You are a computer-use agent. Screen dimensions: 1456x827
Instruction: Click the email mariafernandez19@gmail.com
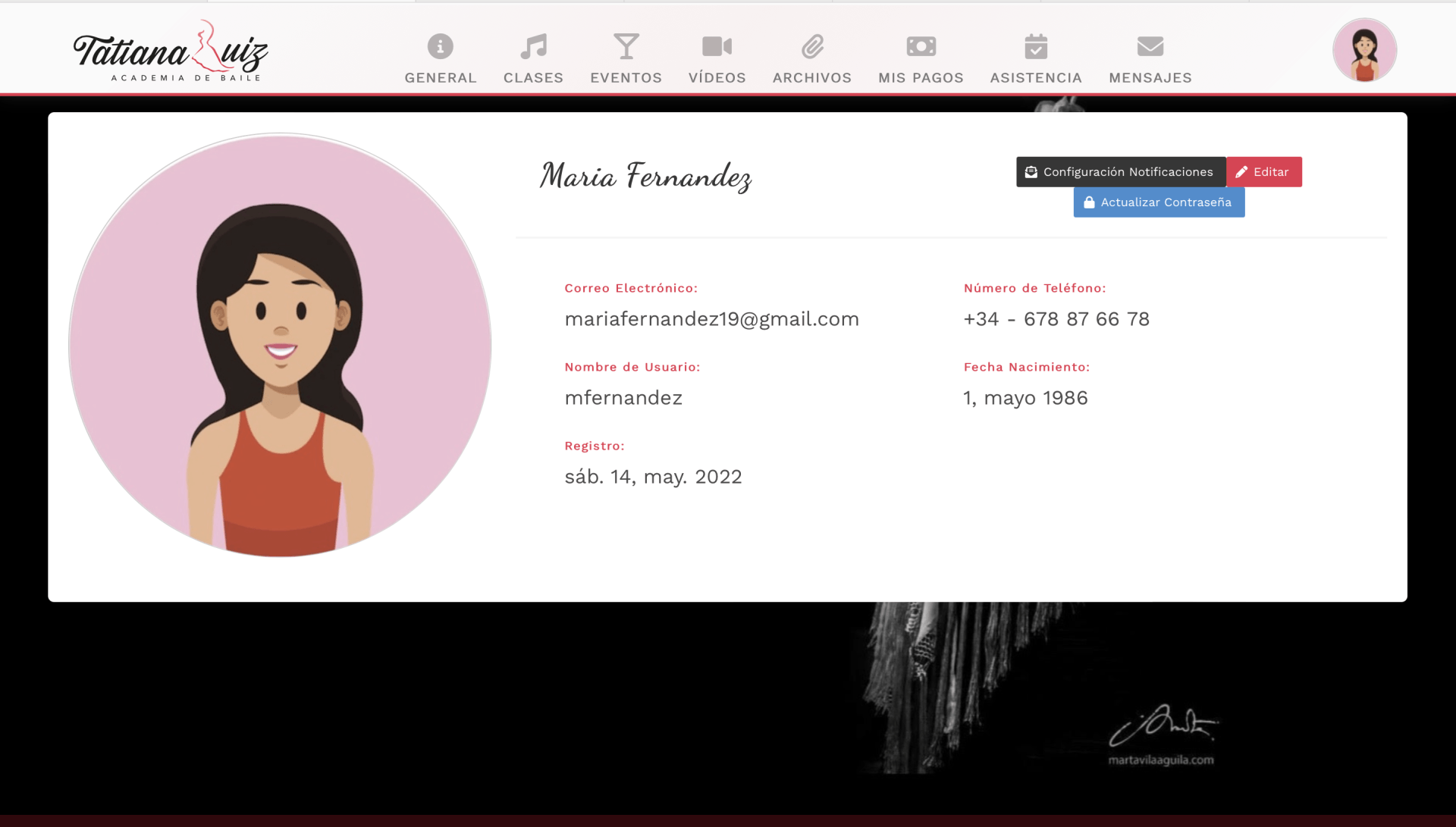point(711,319)
